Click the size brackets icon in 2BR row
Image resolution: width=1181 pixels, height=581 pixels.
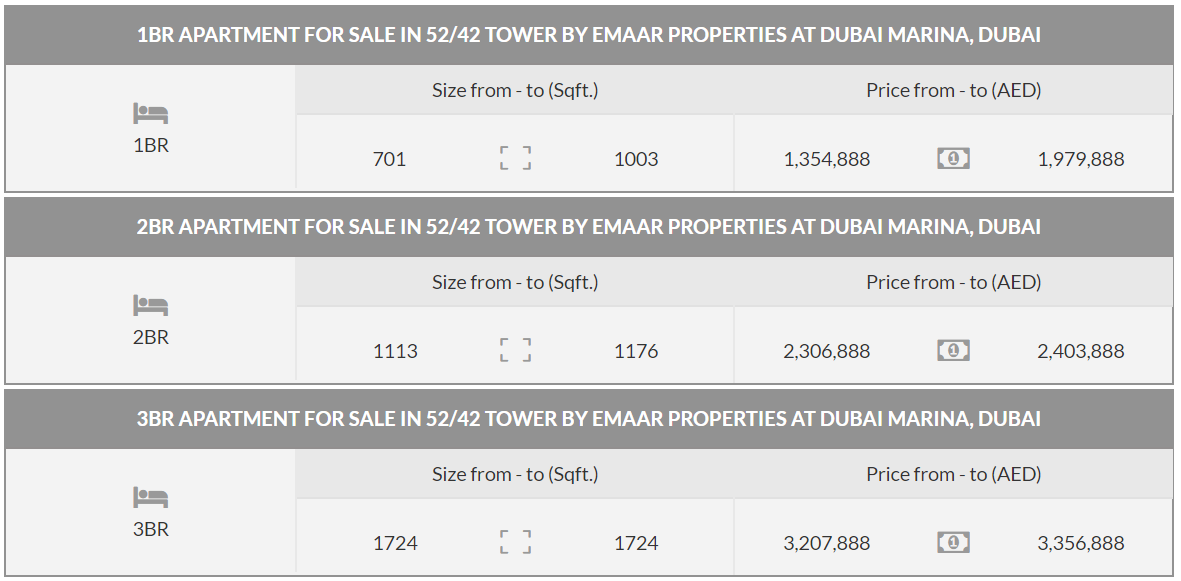click(516, 350)
